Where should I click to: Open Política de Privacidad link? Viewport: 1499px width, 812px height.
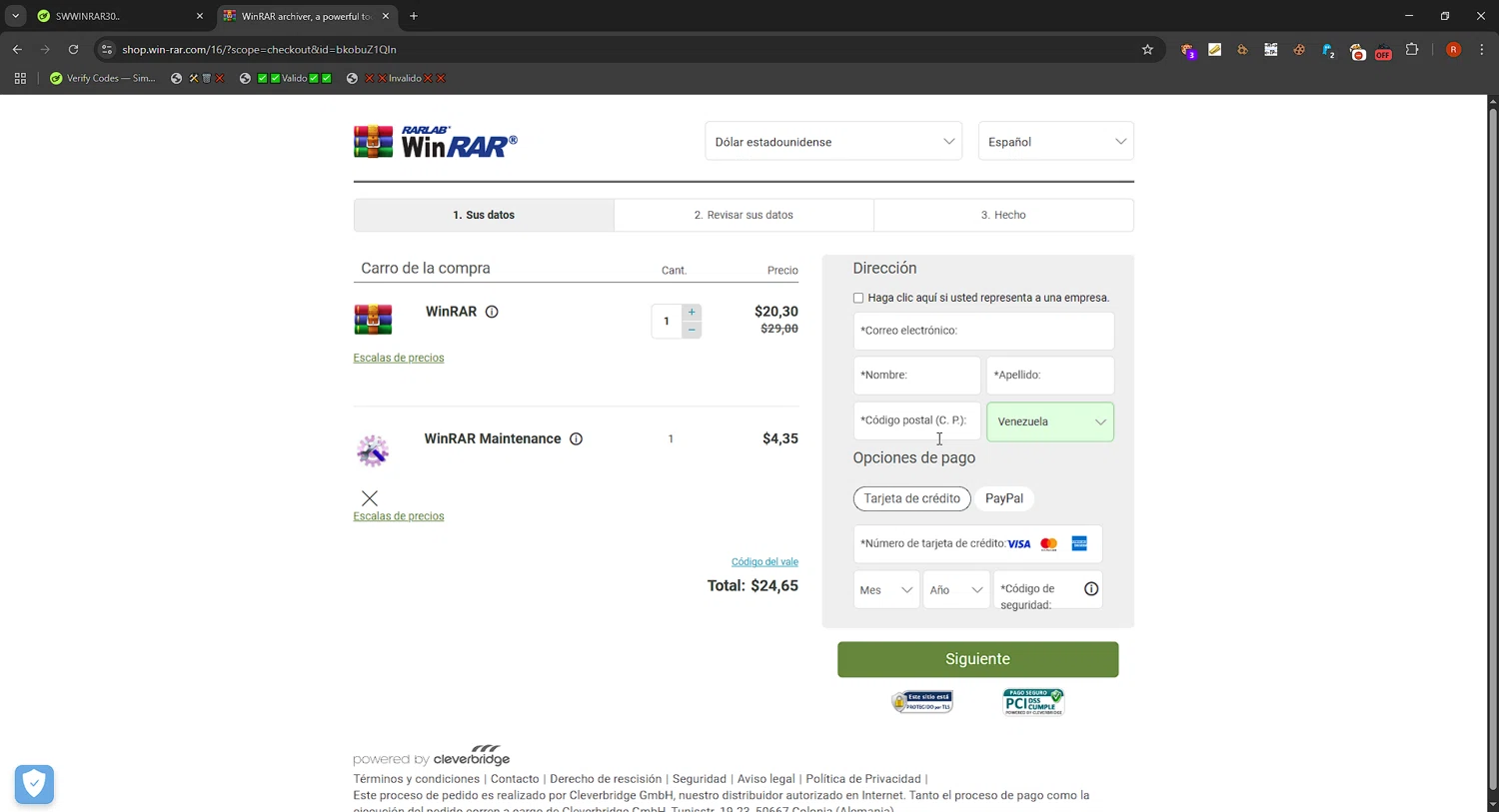click(863, 779)
